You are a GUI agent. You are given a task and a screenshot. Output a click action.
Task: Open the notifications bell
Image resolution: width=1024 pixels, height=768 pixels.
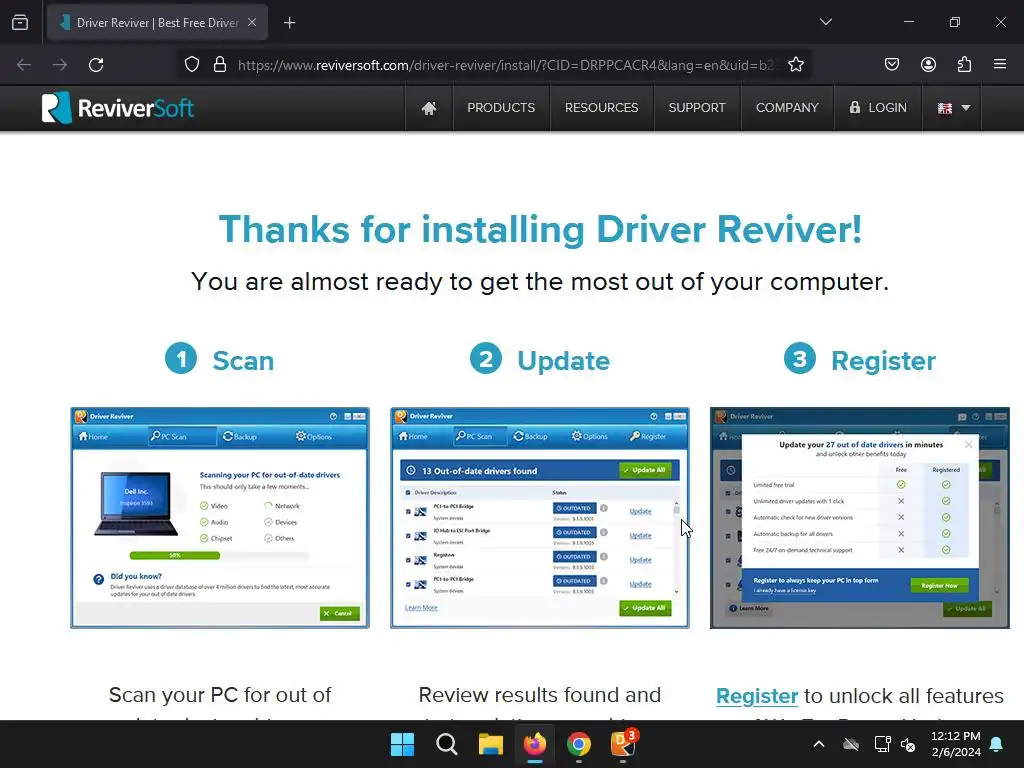pyautogui.click(x=997, y=744)
